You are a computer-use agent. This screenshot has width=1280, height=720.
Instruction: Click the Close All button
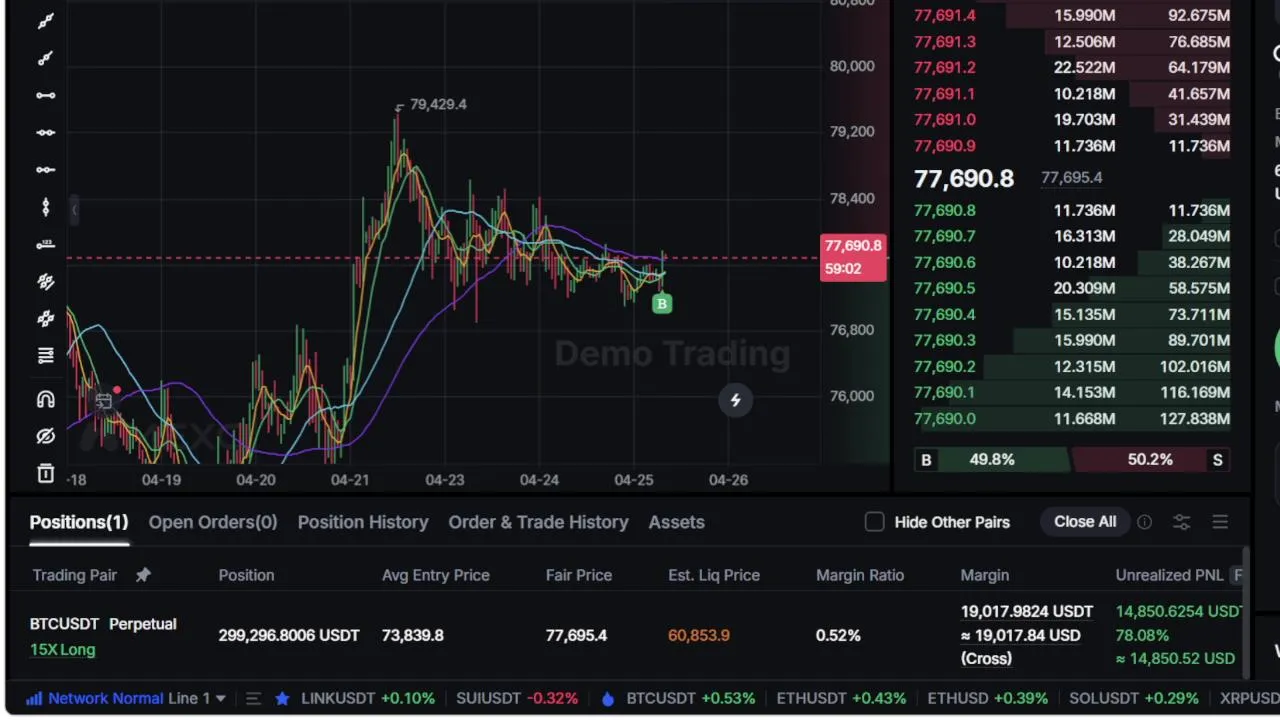click(1085, 522)
